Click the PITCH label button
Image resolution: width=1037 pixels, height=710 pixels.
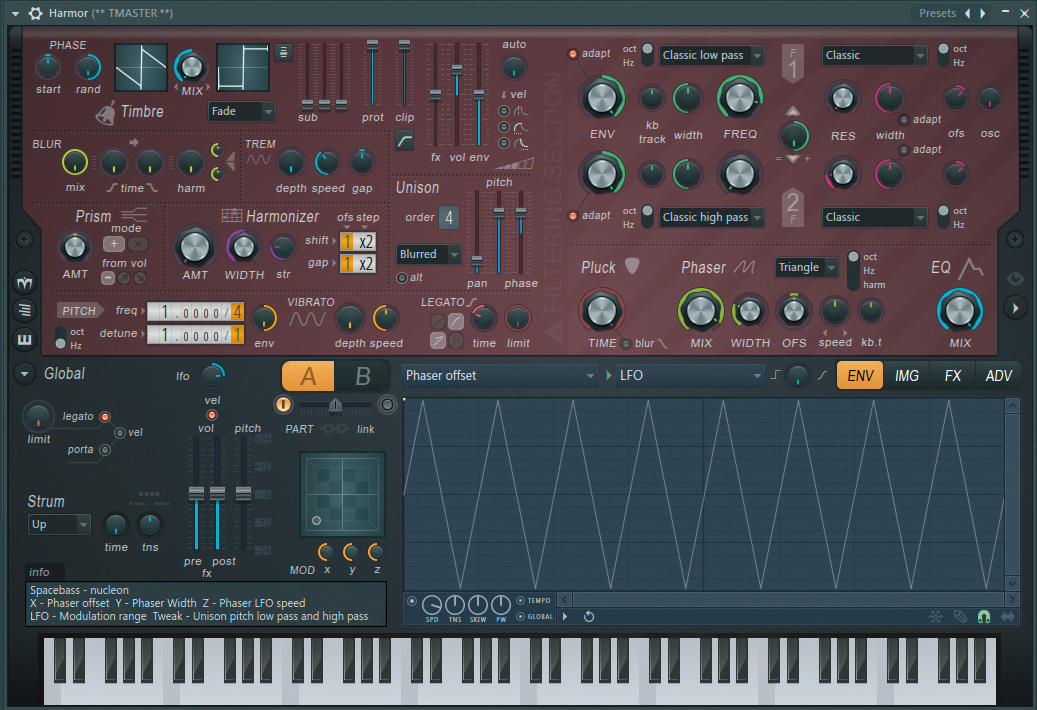click(x=79, y=311)
